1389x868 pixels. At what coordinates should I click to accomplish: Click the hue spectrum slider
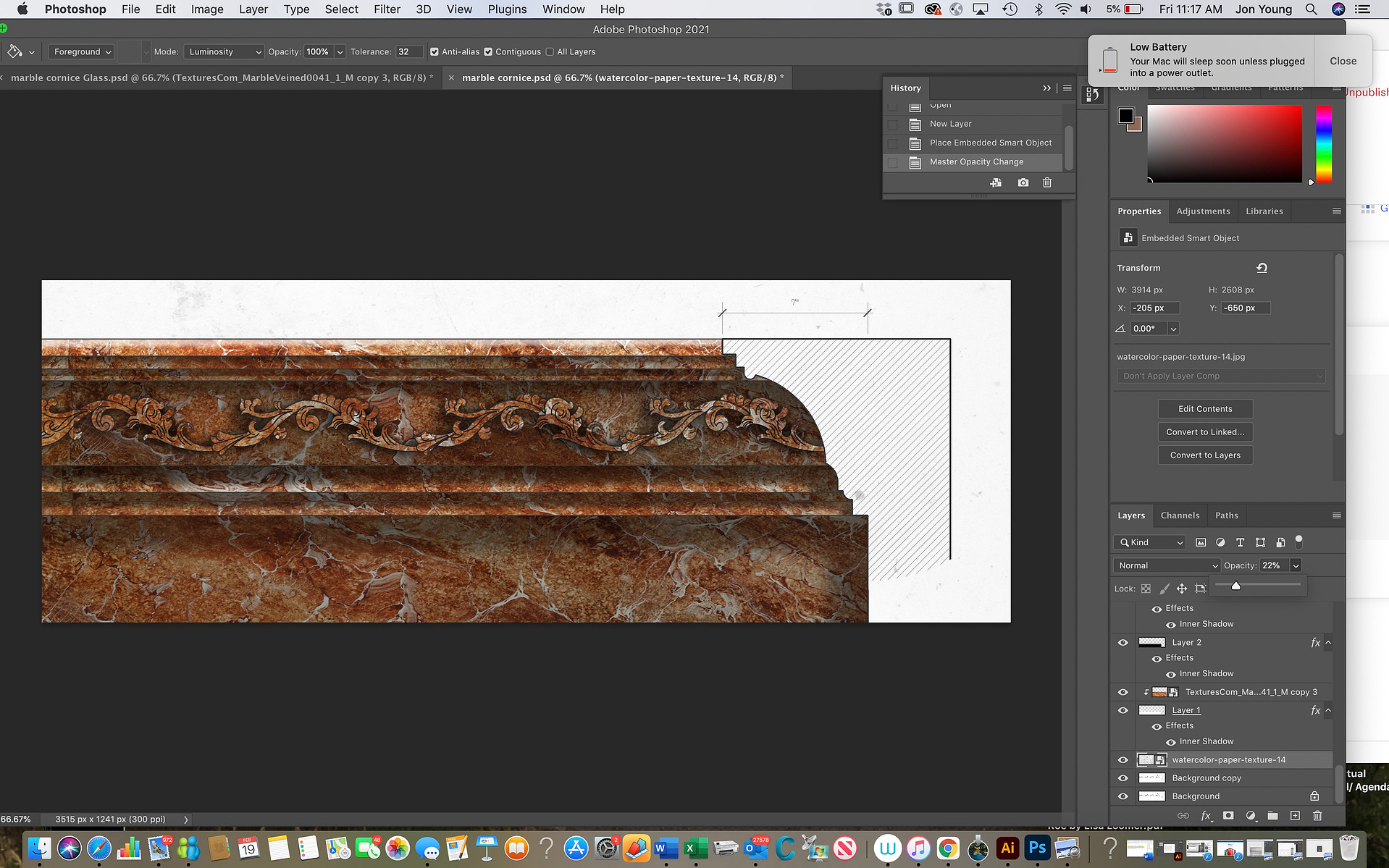(1324, 143)
